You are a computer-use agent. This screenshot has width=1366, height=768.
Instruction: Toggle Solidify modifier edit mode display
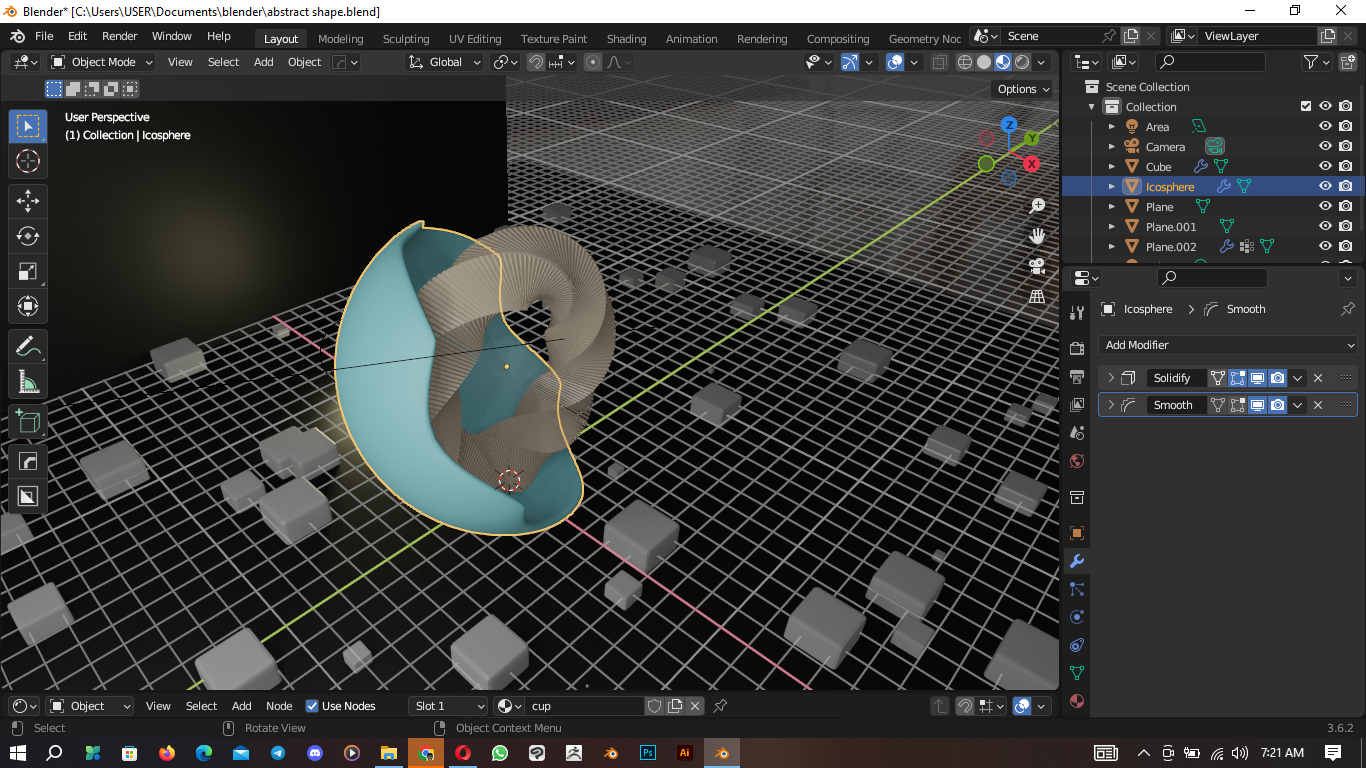1238,378
